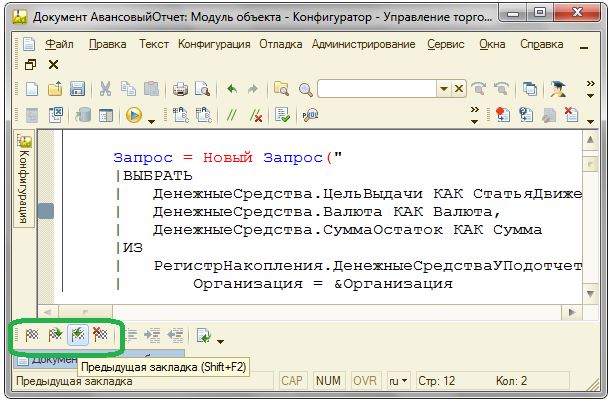Start debugging with the orange play icon
This screenshot has height=403, width=612.
pyautogui.click(x=134, y=116)
